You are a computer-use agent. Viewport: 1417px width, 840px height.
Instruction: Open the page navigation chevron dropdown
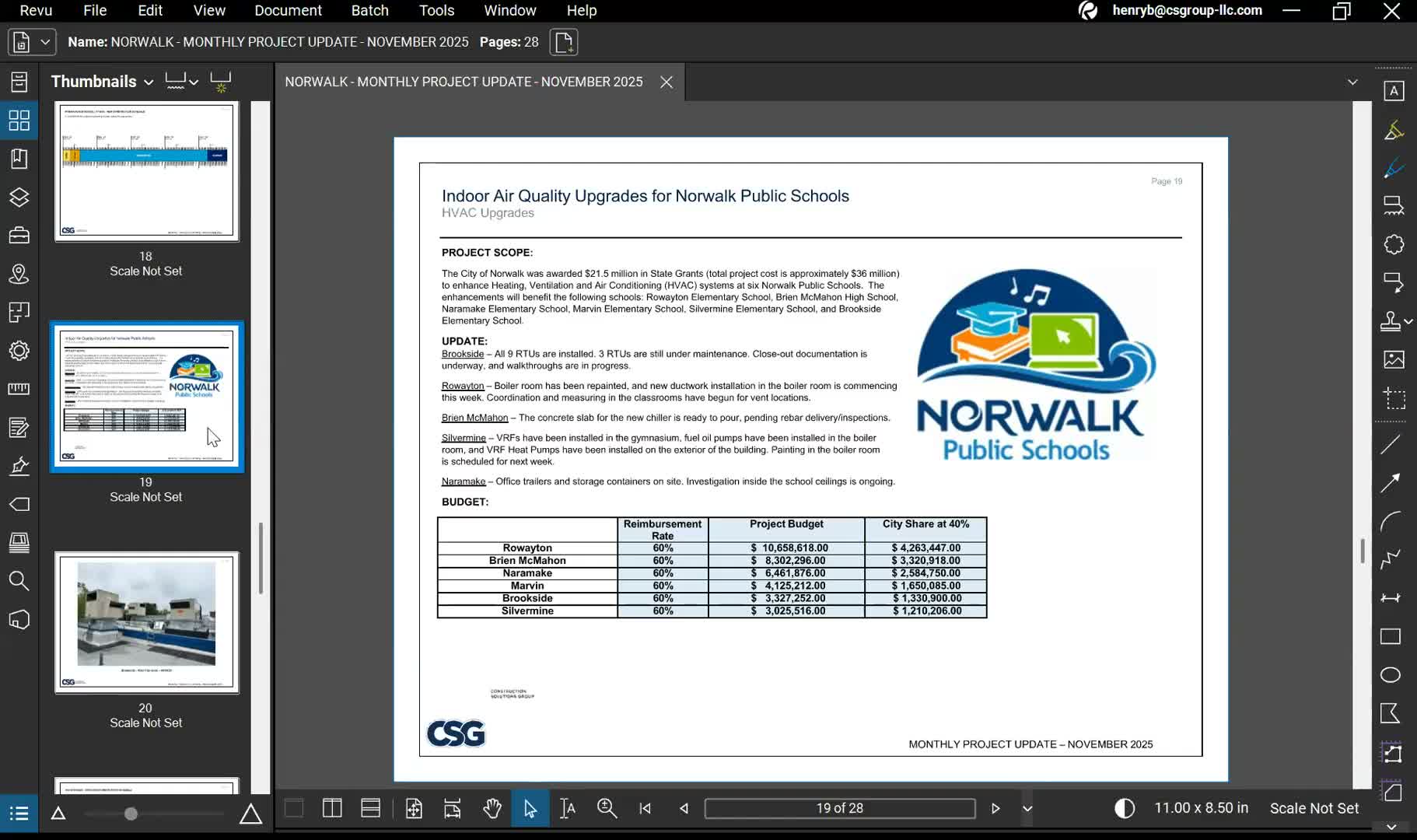[x=1027, y=808]
